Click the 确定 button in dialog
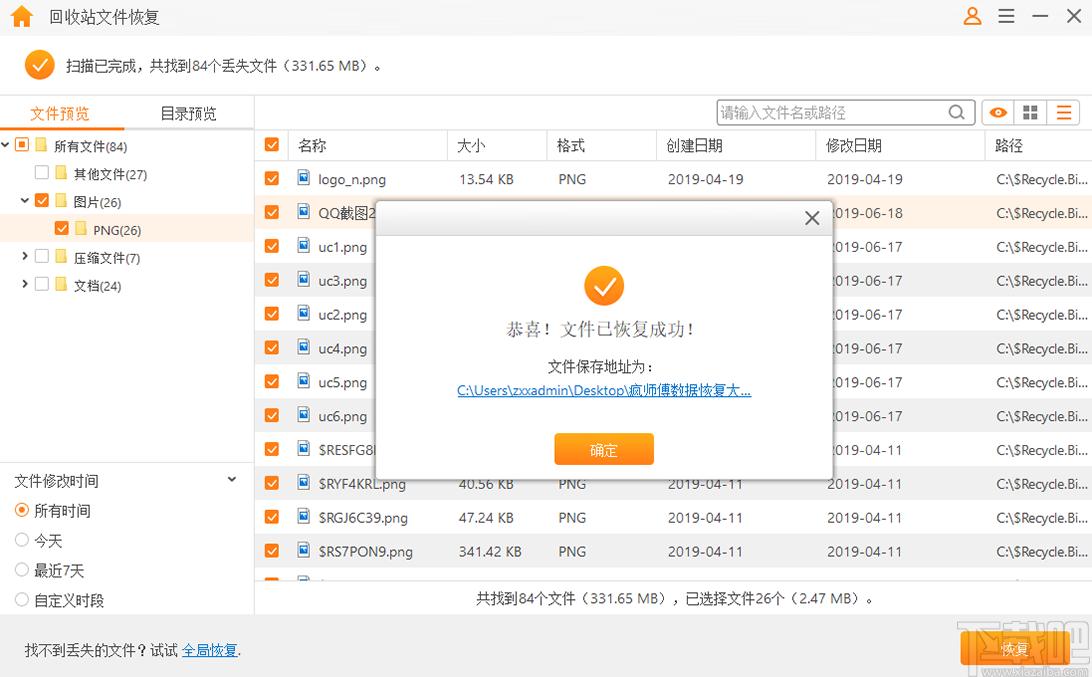 point(604,449)
